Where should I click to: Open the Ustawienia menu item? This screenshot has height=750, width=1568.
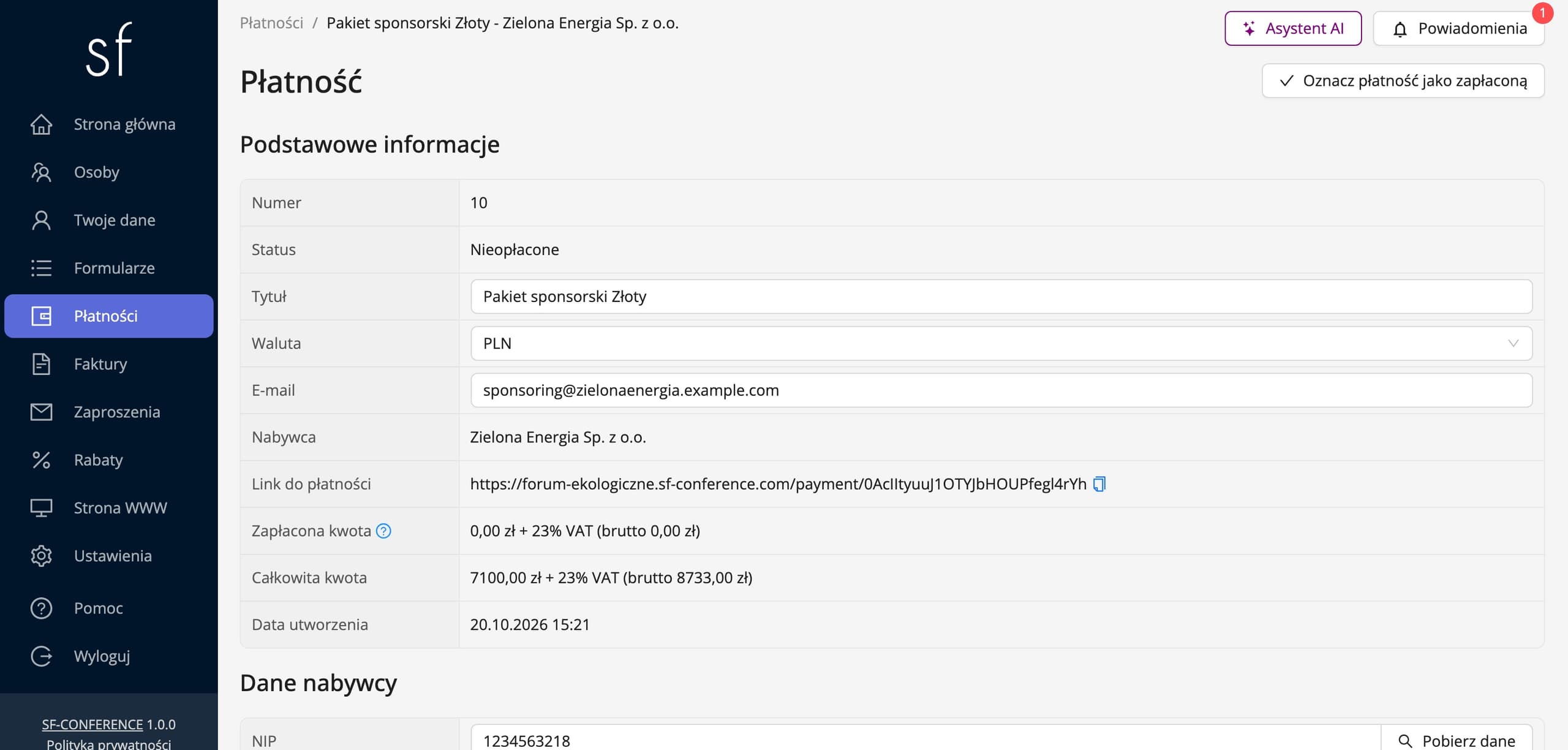109,556
